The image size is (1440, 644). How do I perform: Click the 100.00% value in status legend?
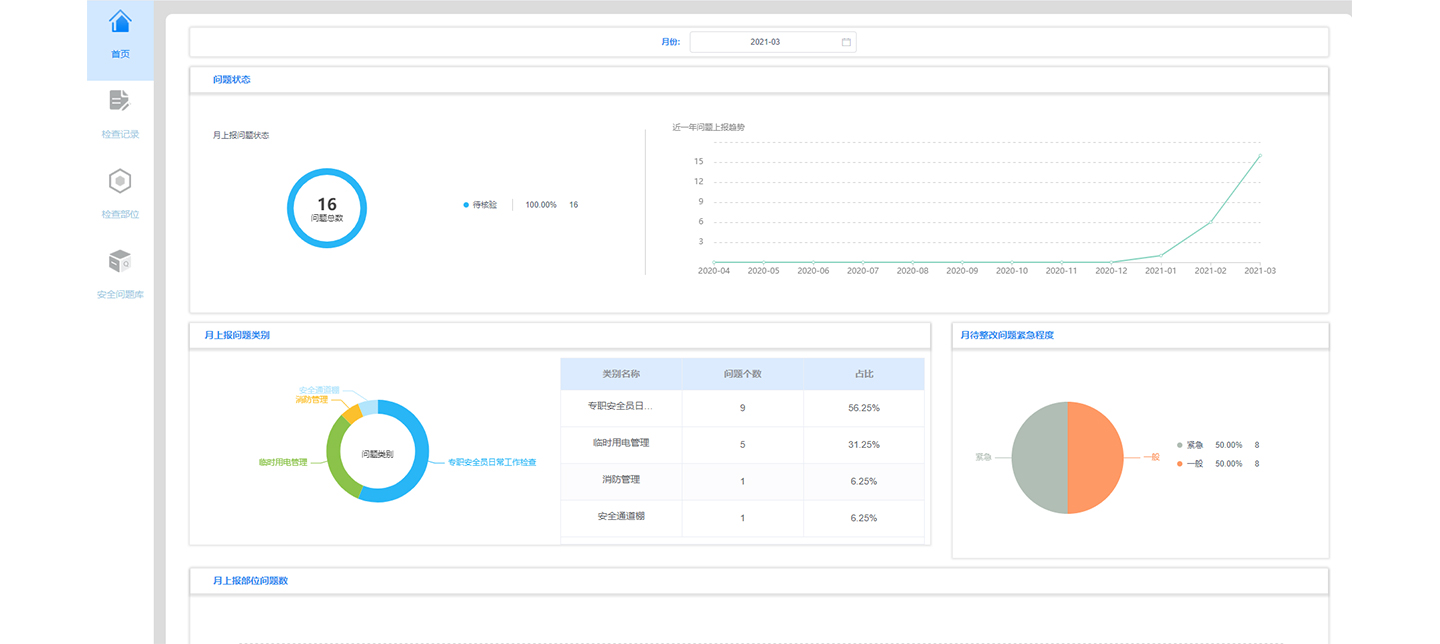(x=541, y=205)
